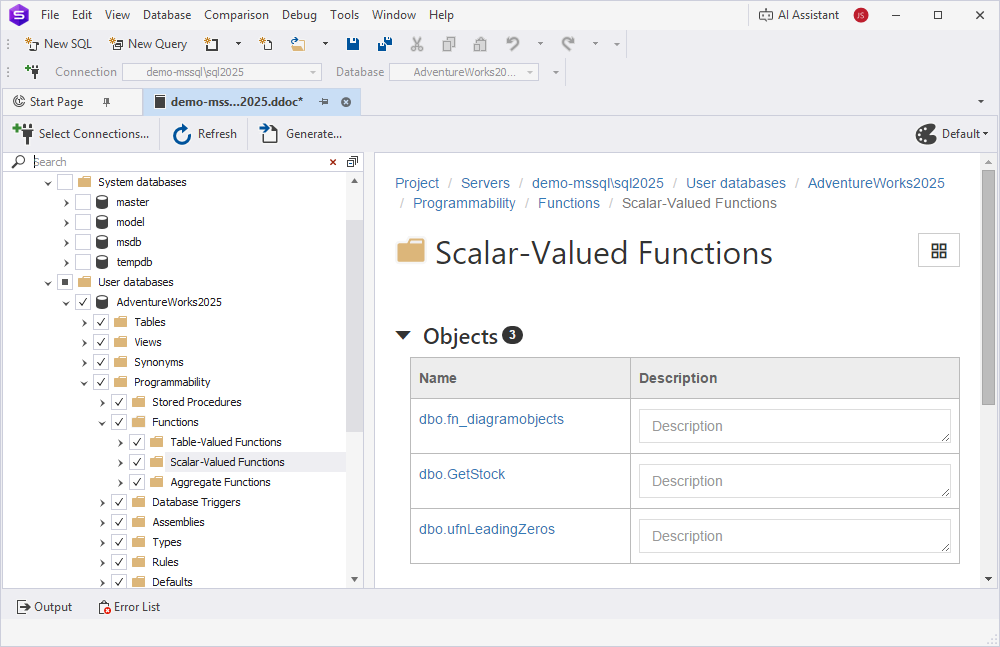The image size is (1000, 647).
Task: Uncheck the Database Triggers checkbox
Action: (119, 502)
